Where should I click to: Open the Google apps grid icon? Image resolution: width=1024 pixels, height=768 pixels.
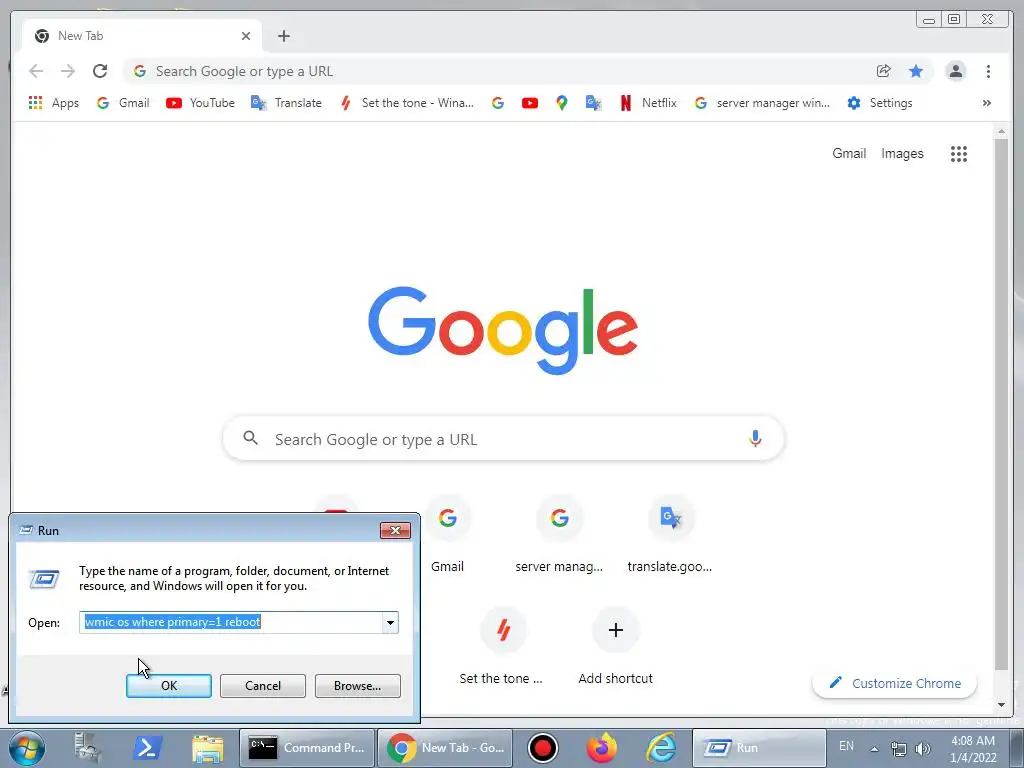(959, 153)
